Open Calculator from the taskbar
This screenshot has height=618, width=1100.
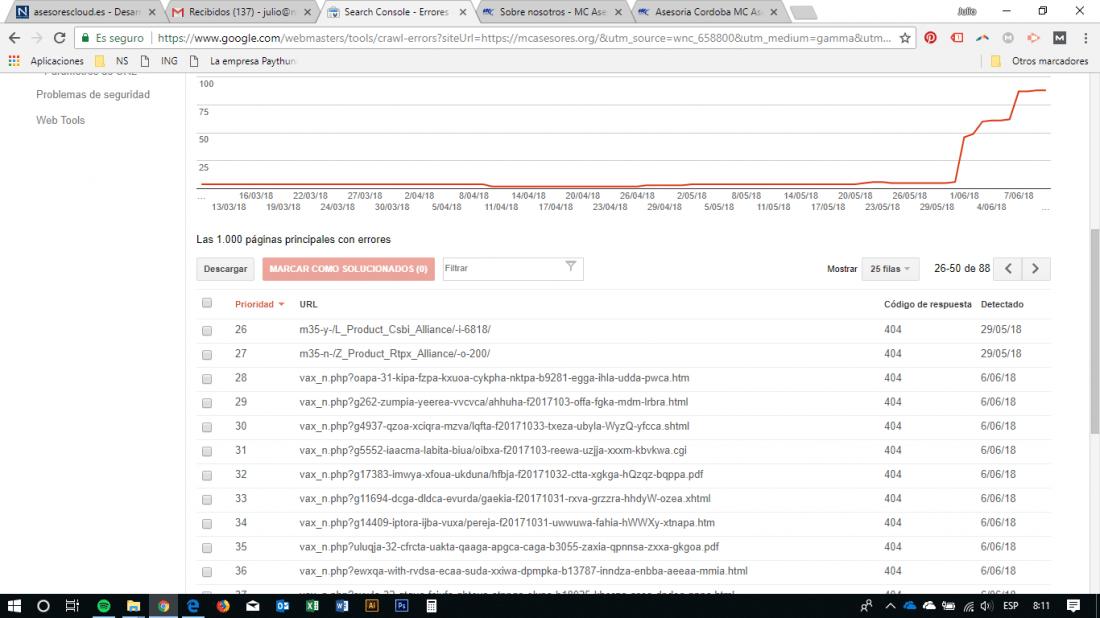[431, 605]
